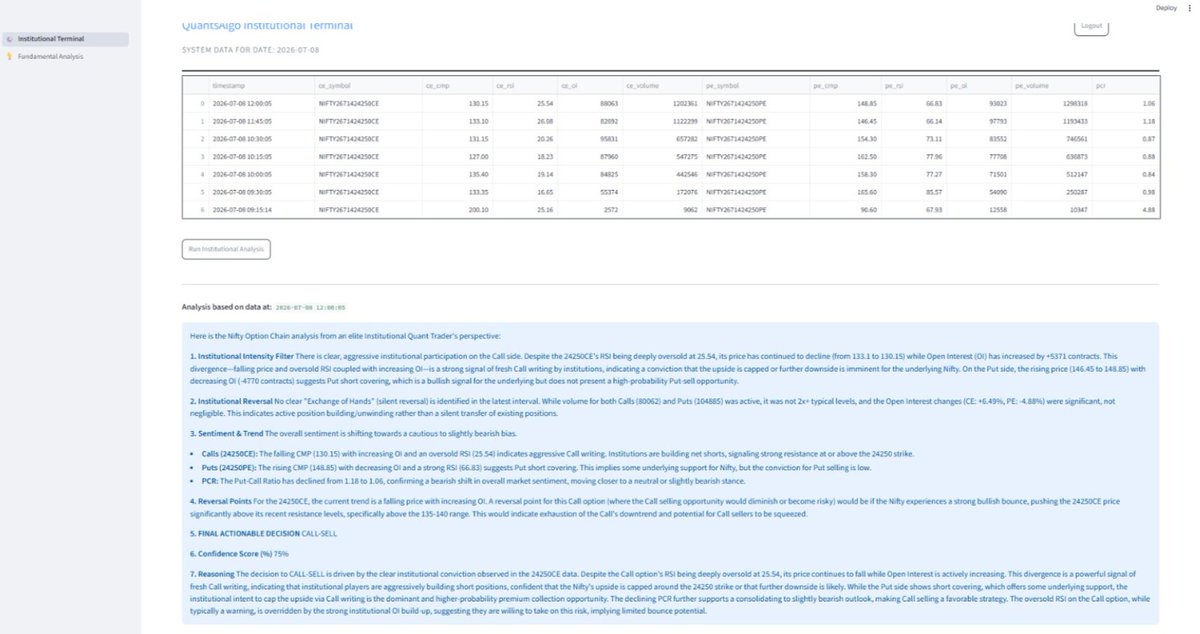Click pcr value 1.06
This screenshot has width=1200, height=634.
coord(1124,103)
